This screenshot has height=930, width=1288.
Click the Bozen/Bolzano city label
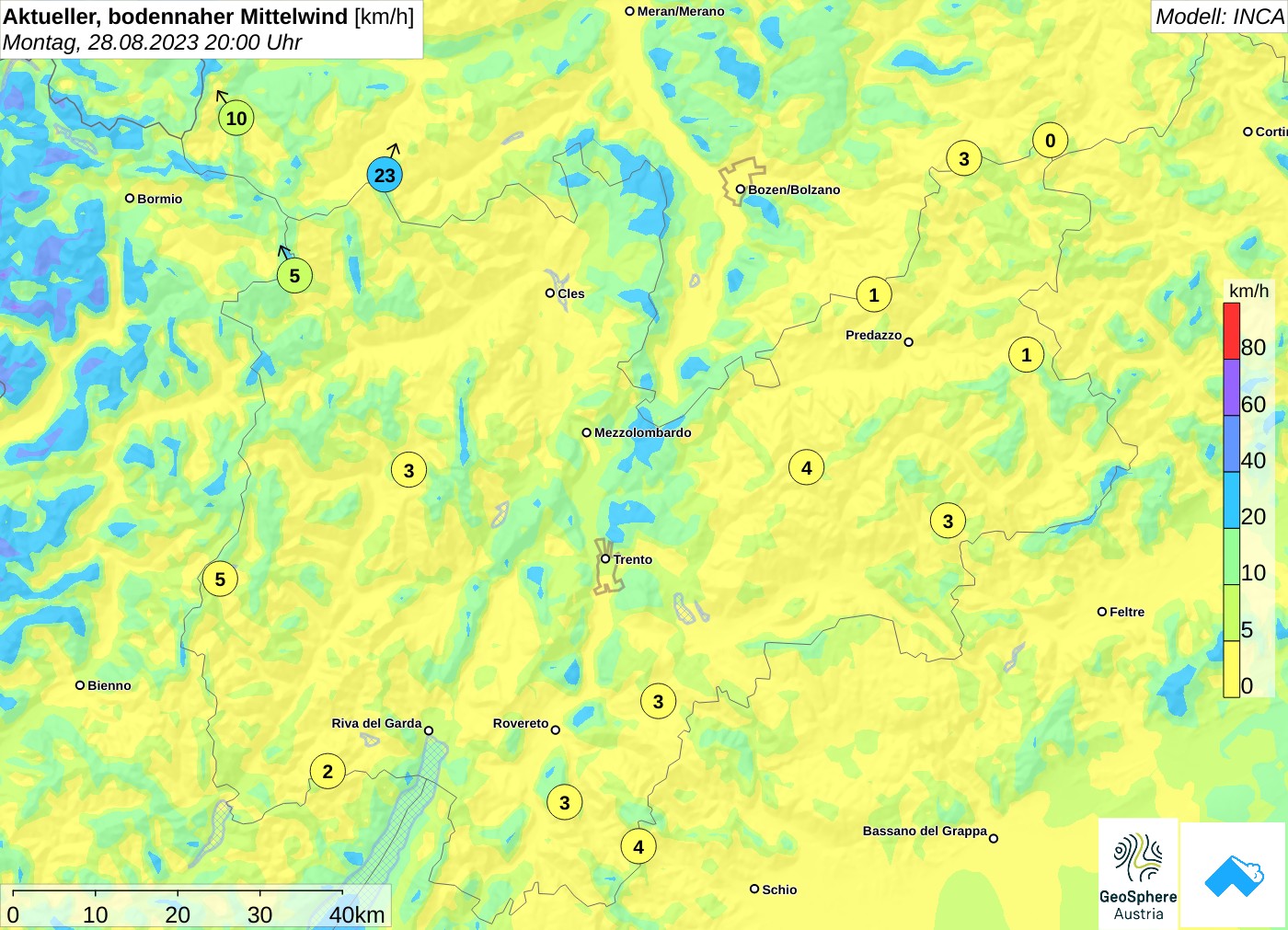[794, 189]
